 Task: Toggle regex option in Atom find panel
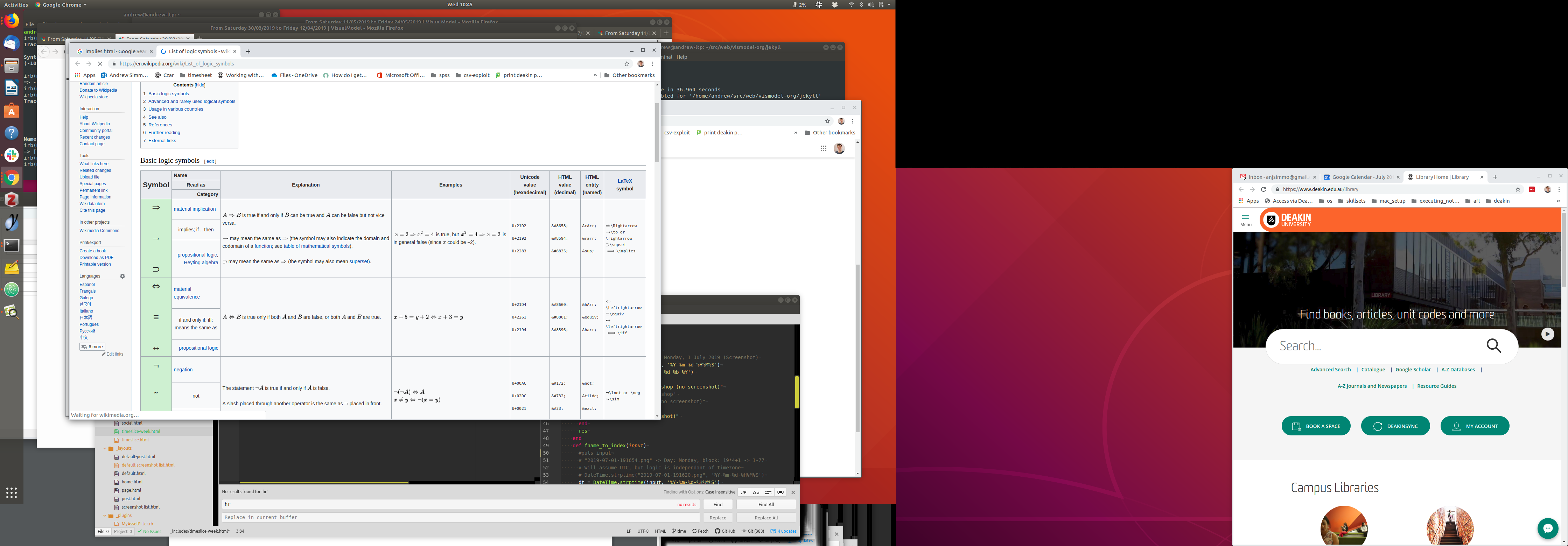point(744,492)
